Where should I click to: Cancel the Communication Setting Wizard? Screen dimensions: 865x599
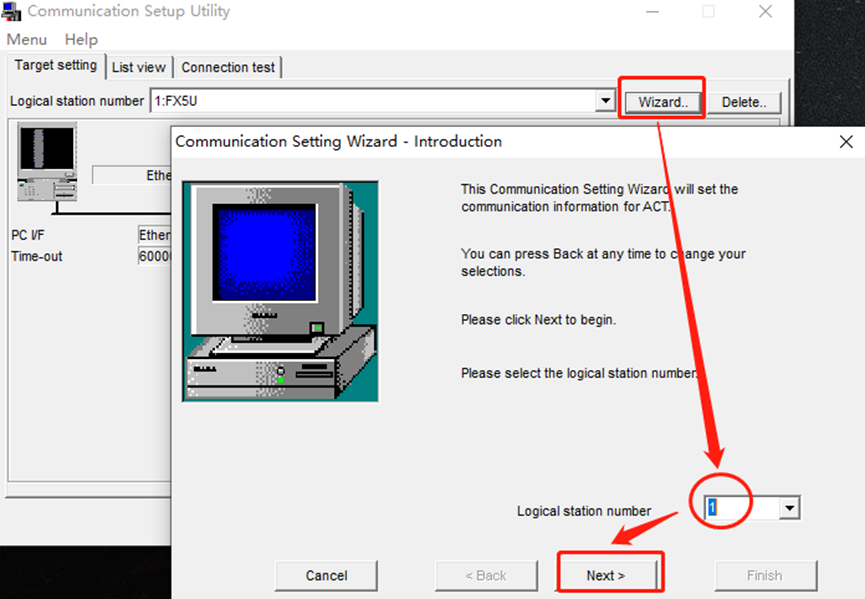coord(326,576)
